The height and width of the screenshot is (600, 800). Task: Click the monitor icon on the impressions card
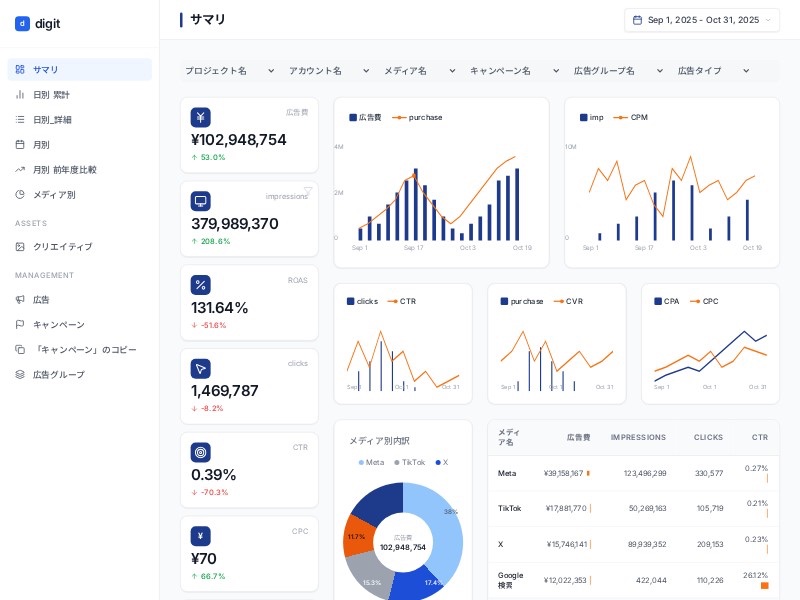coord(200,201)
